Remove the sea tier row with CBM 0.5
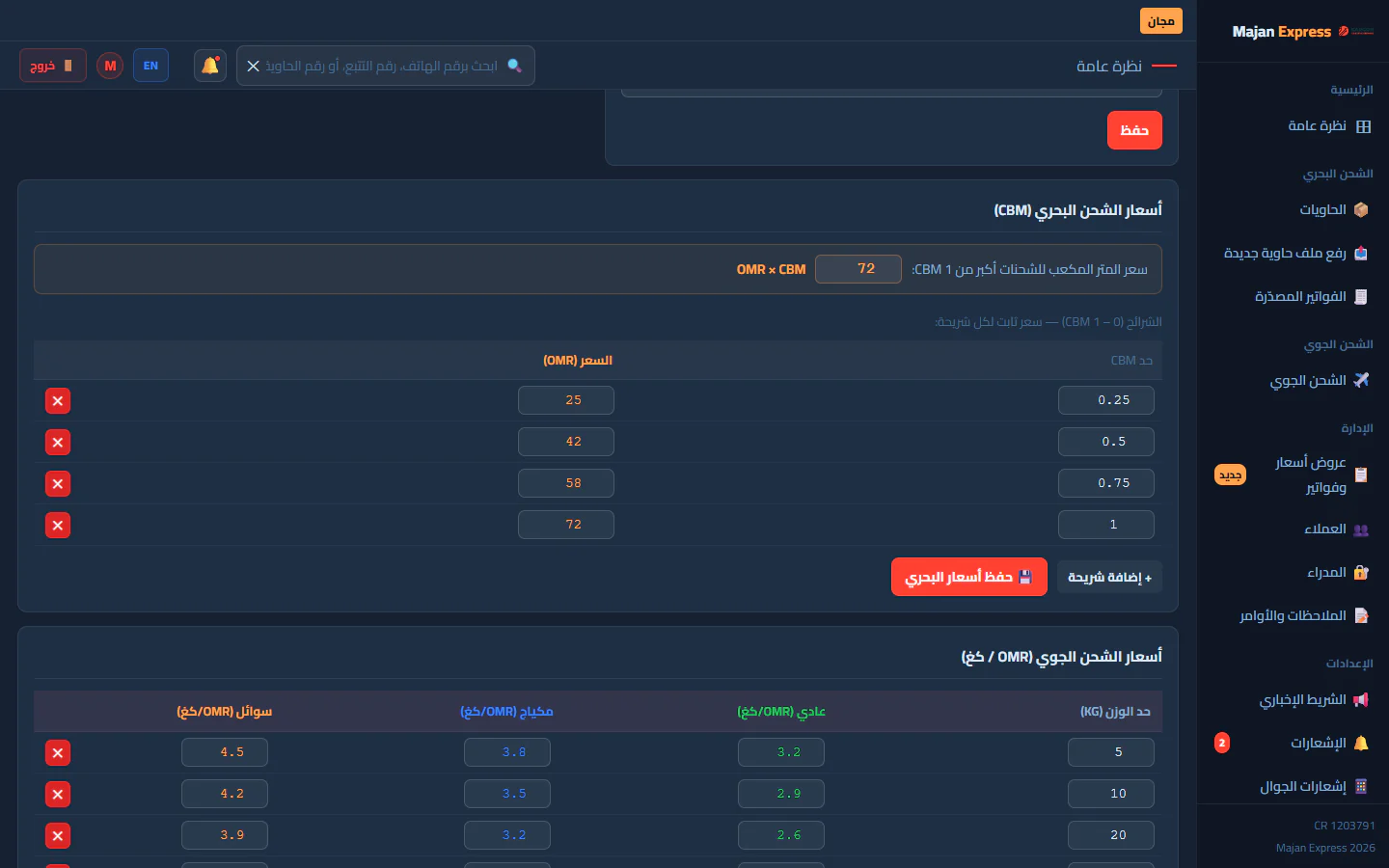Image resolution: width=1389 pixels, height=868 pixels. [x=58, y=443]
